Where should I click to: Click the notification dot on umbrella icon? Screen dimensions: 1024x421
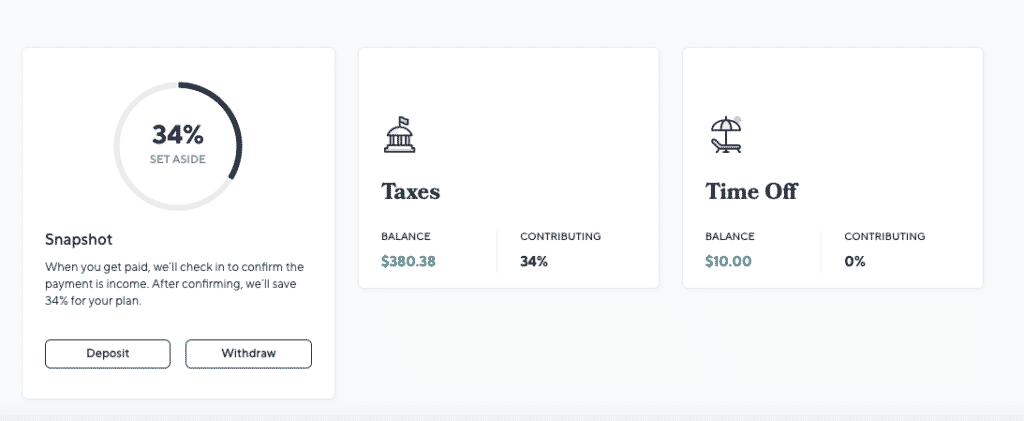coord(737,119)
